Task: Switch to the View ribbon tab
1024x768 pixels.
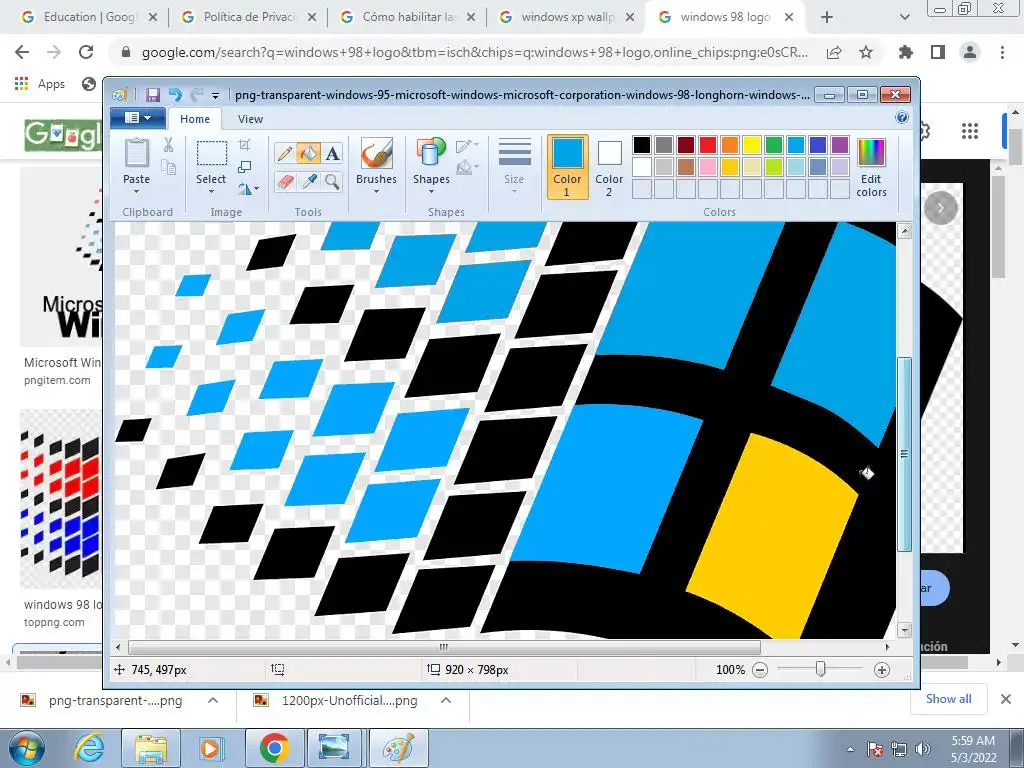Action: pyautogui.click(x=250, y=119)
